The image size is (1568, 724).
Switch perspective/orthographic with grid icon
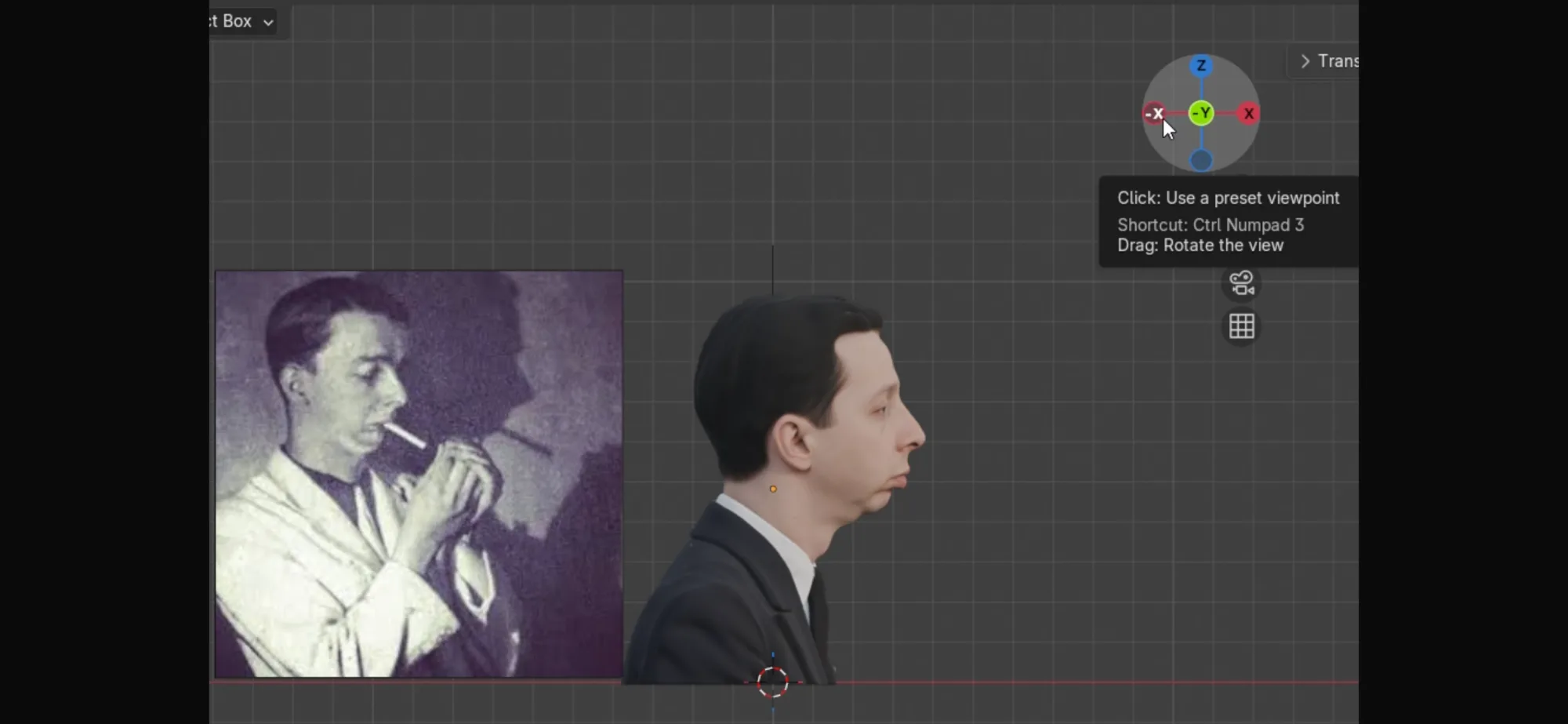click(x=1242, y=326)
